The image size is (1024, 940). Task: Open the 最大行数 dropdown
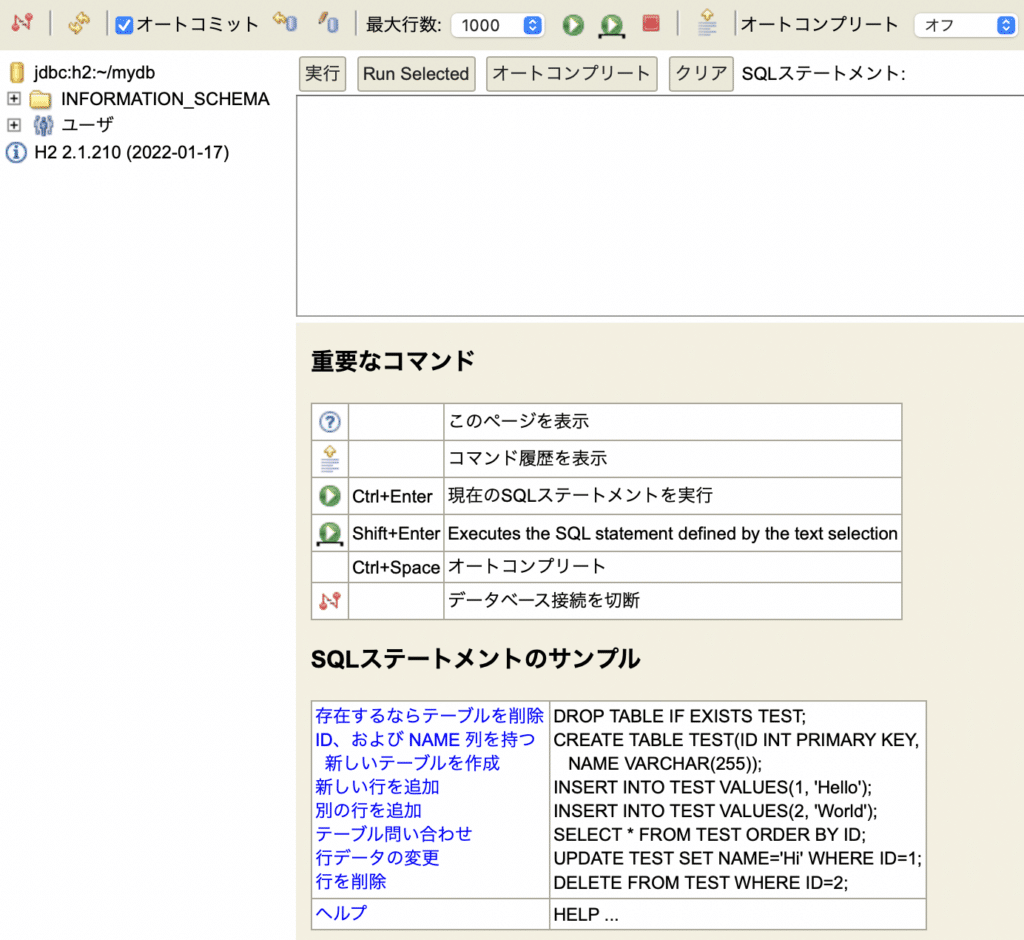[497, 23]
